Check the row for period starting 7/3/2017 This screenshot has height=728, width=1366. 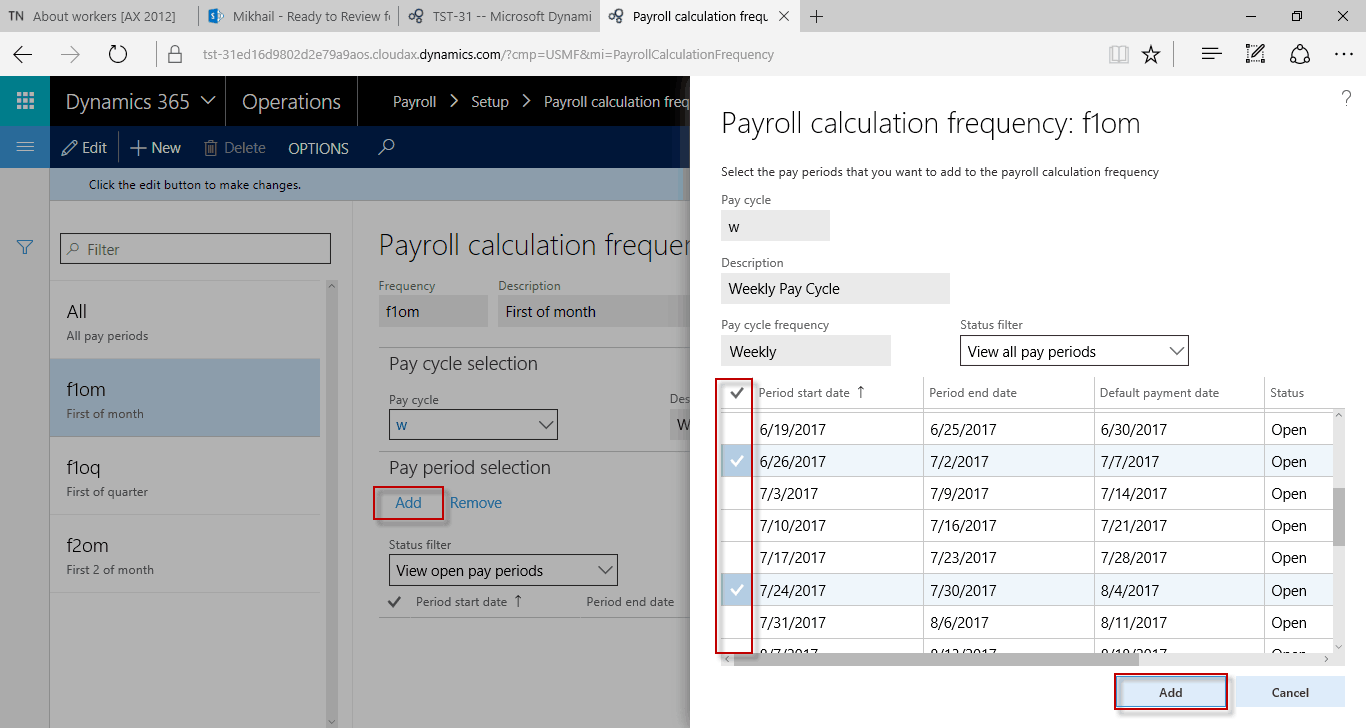point(737,494)
